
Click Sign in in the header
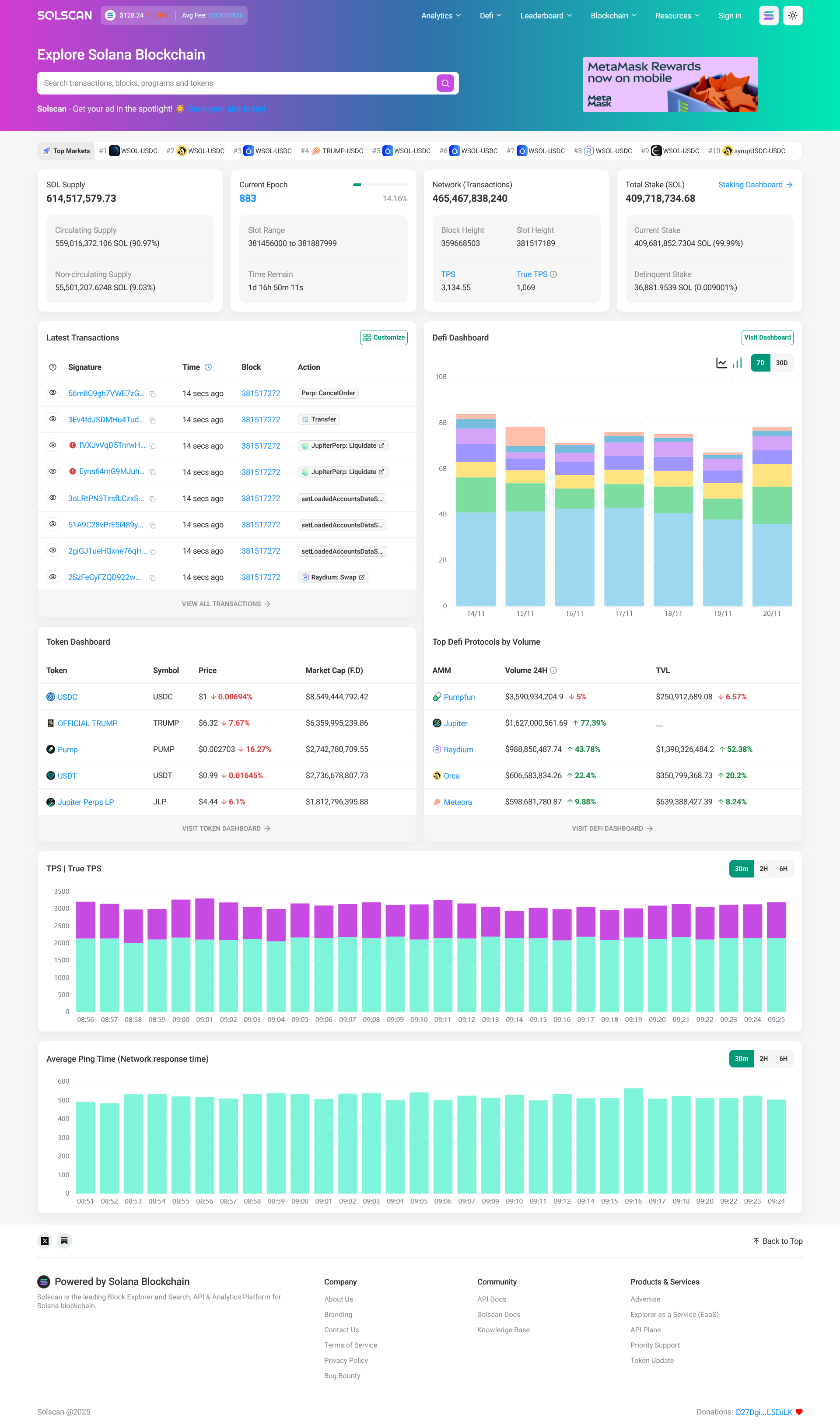click(730, 16)
